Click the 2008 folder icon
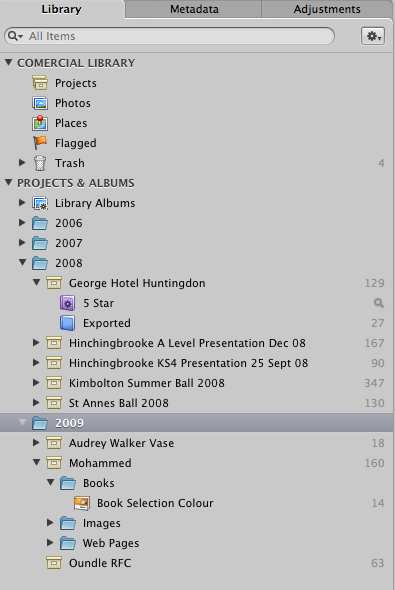This screenshot has height=590, width=395. (x=40, y=263)
